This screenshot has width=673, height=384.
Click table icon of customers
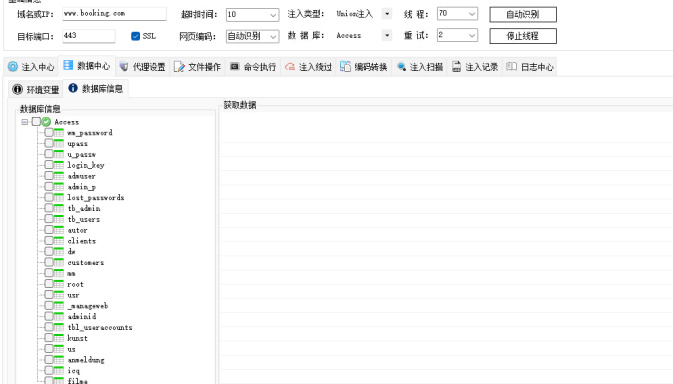[x=59, y=262]
